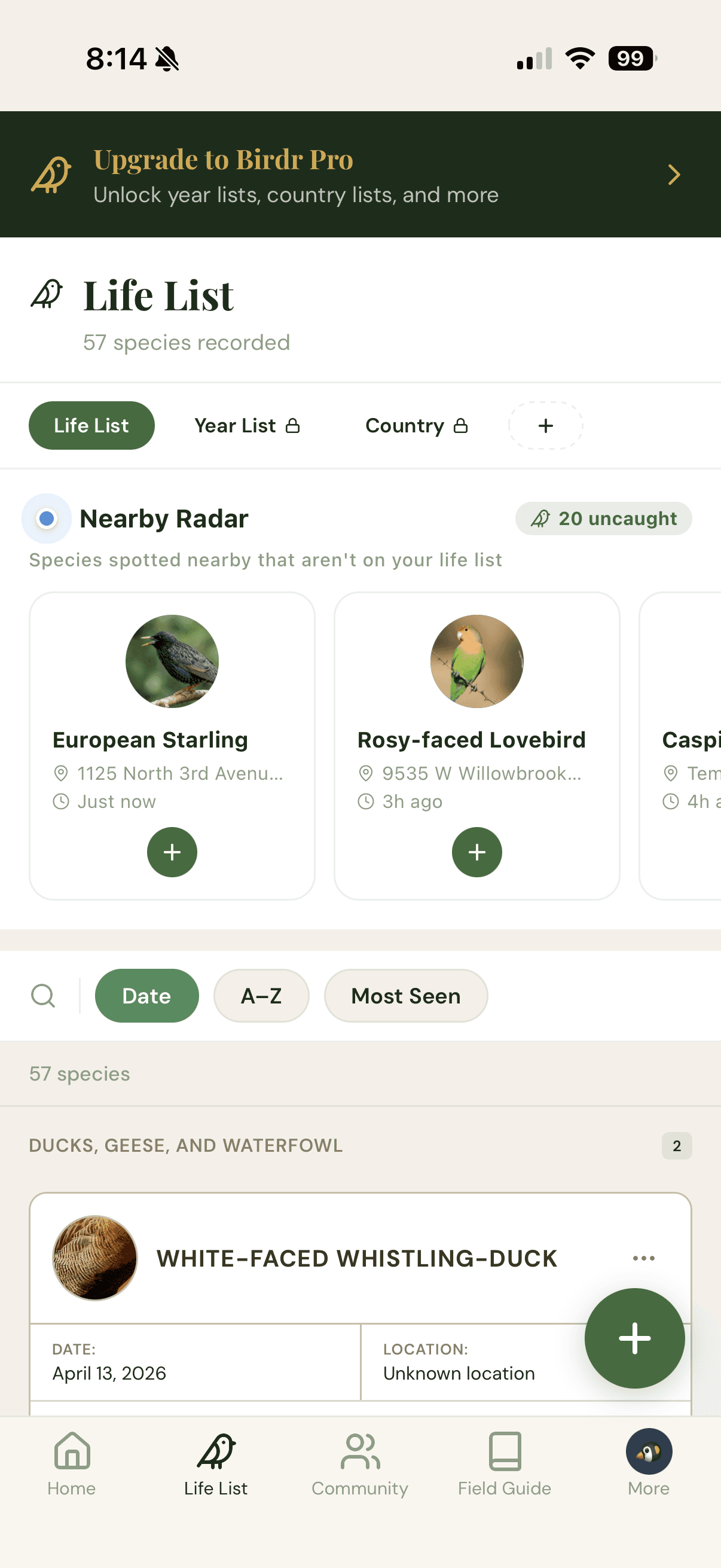Open the three-dot menu for White-faced Whistling-Duck

pyautogui.click(x=644, y=1259)
